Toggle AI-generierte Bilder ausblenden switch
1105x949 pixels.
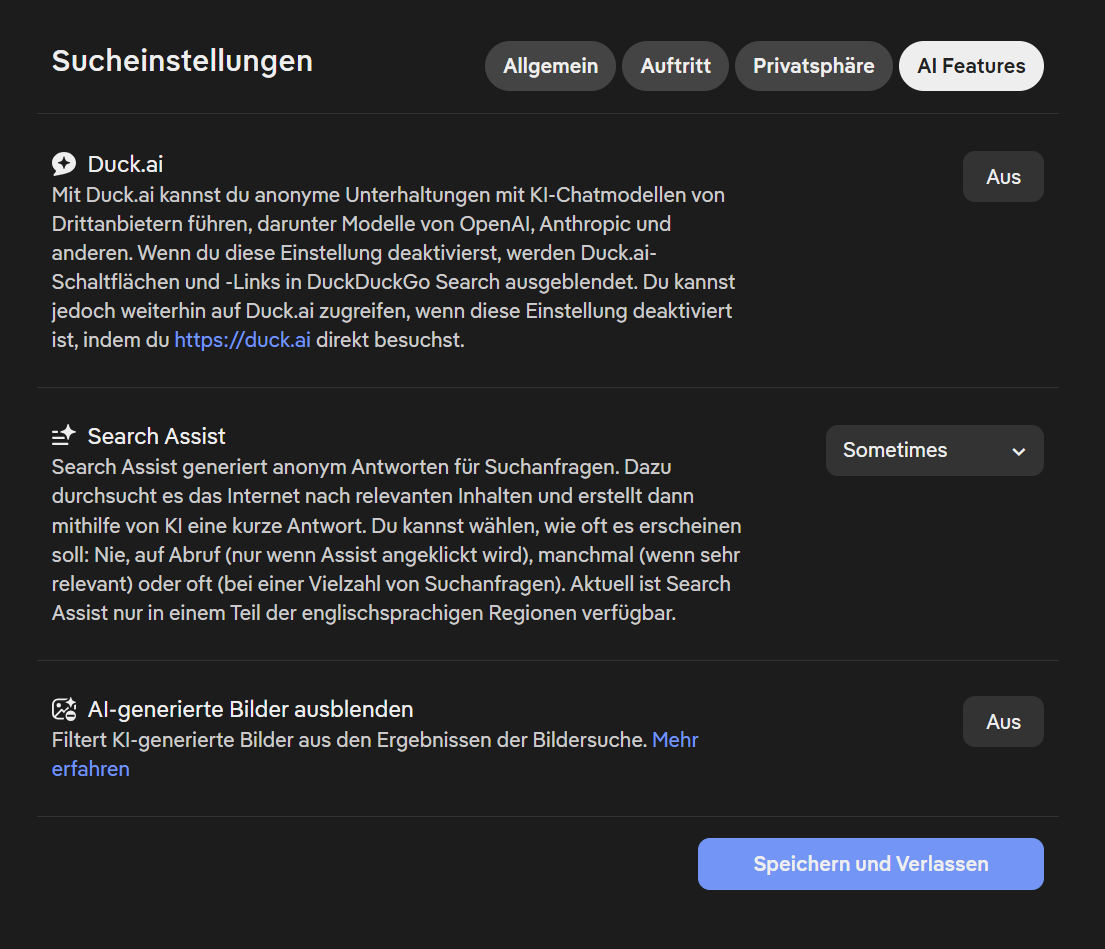coord(1002,722)
